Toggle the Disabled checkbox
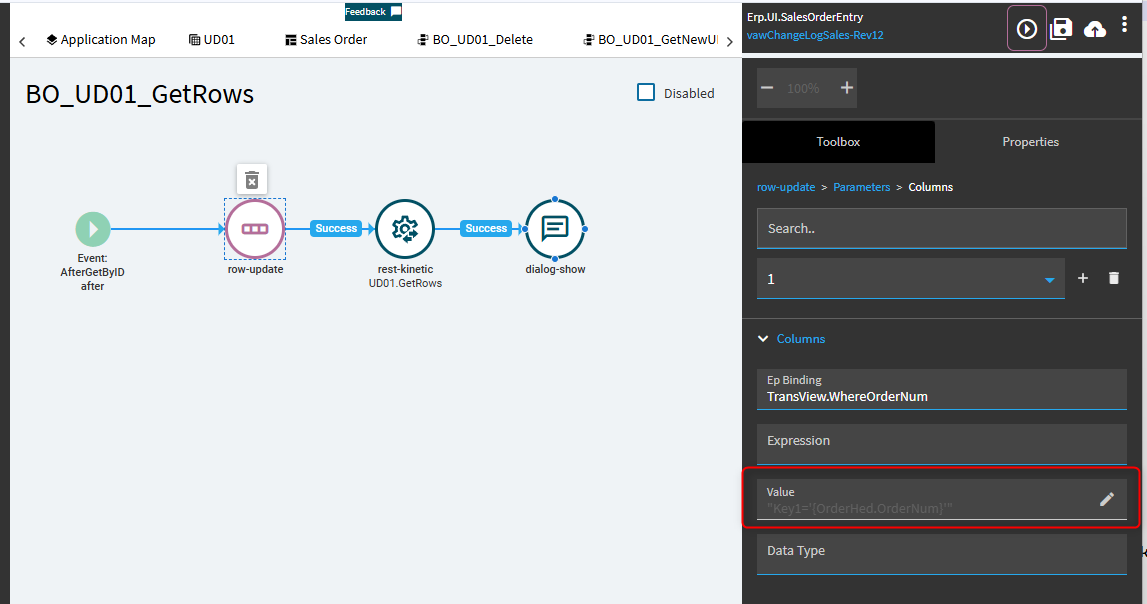Image resolution: width=1147 pixels, height=604 pixels. 646,92
